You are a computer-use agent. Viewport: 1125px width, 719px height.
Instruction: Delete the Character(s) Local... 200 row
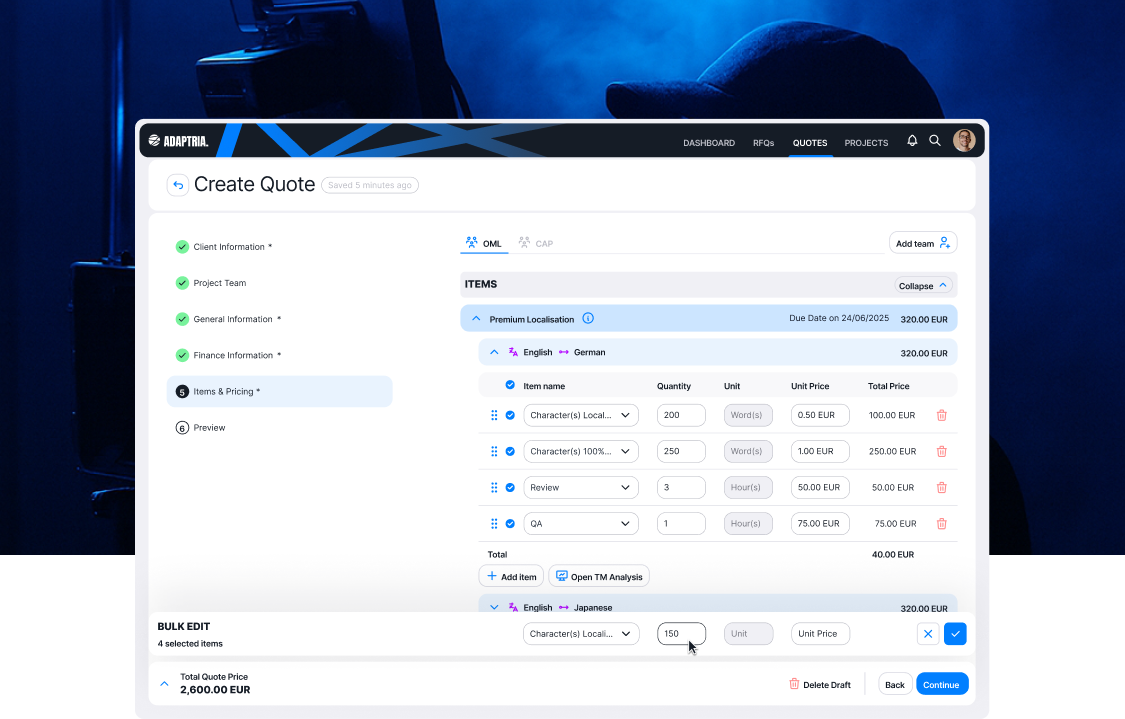click(x=942, y=415)
